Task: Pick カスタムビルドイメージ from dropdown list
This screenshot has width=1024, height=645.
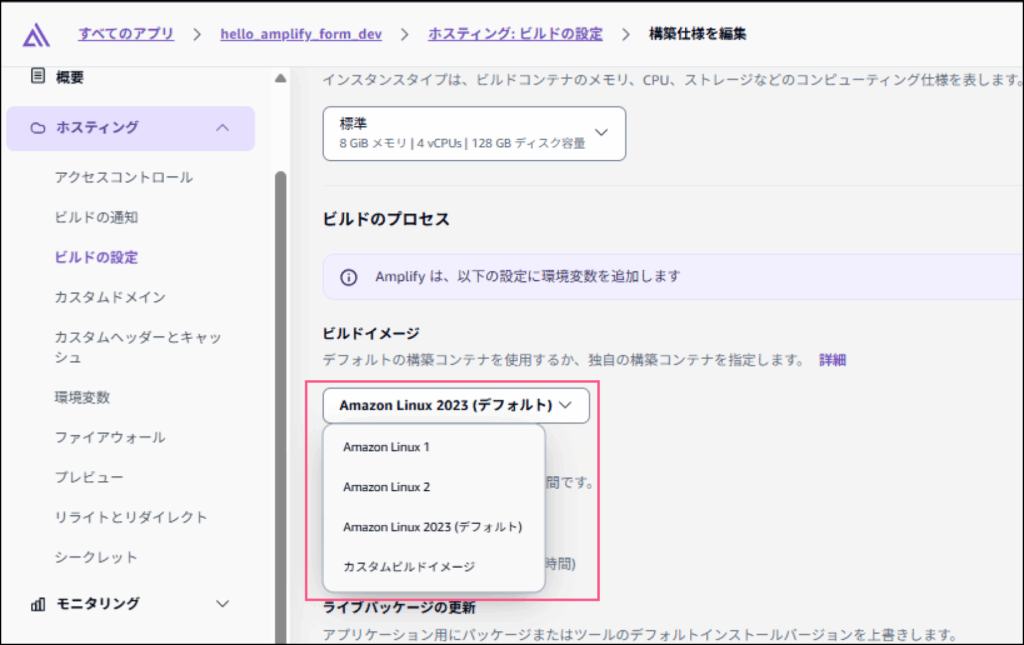Action: tap(408, 567)
